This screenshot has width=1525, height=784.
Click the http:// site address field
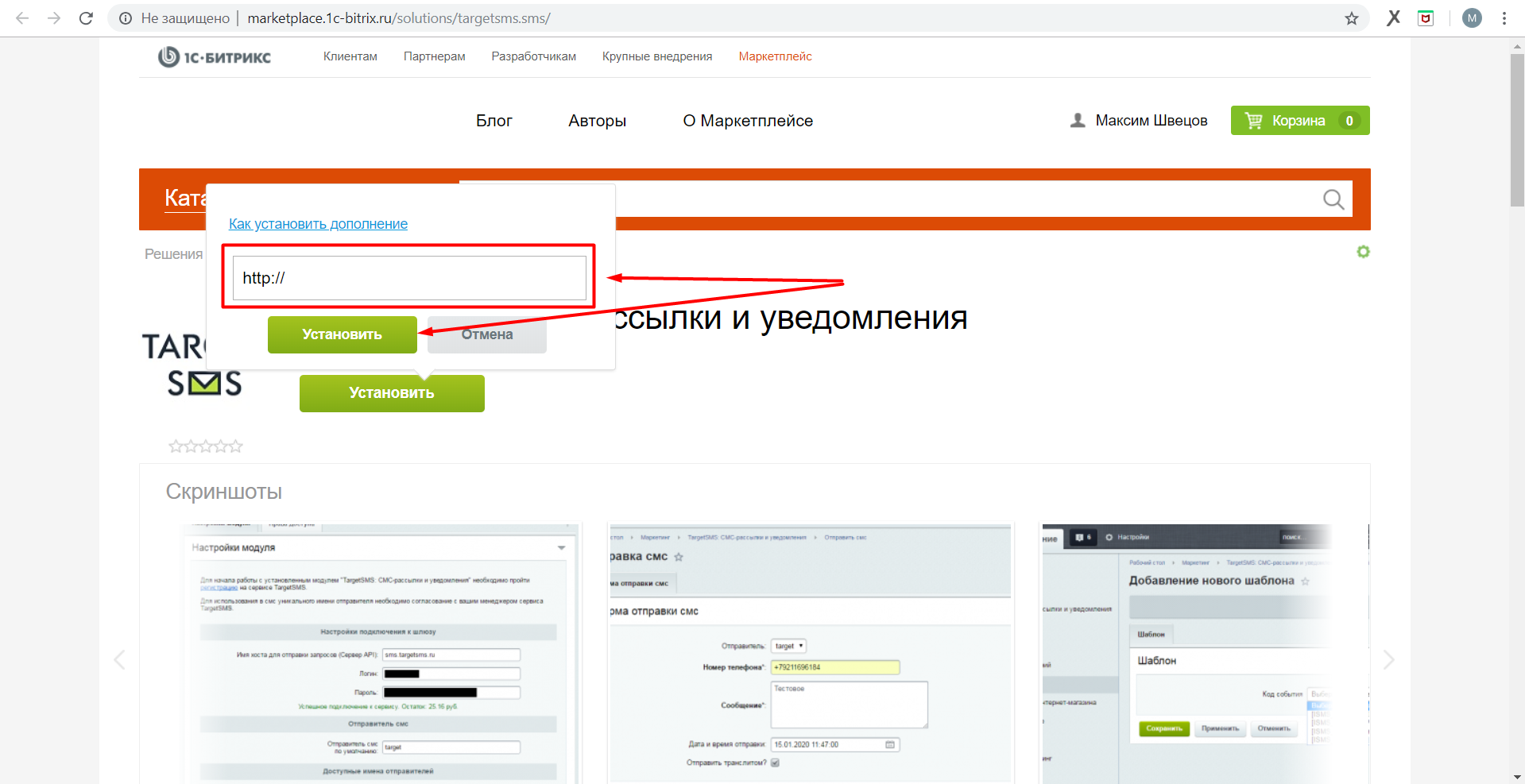(409, 278)
